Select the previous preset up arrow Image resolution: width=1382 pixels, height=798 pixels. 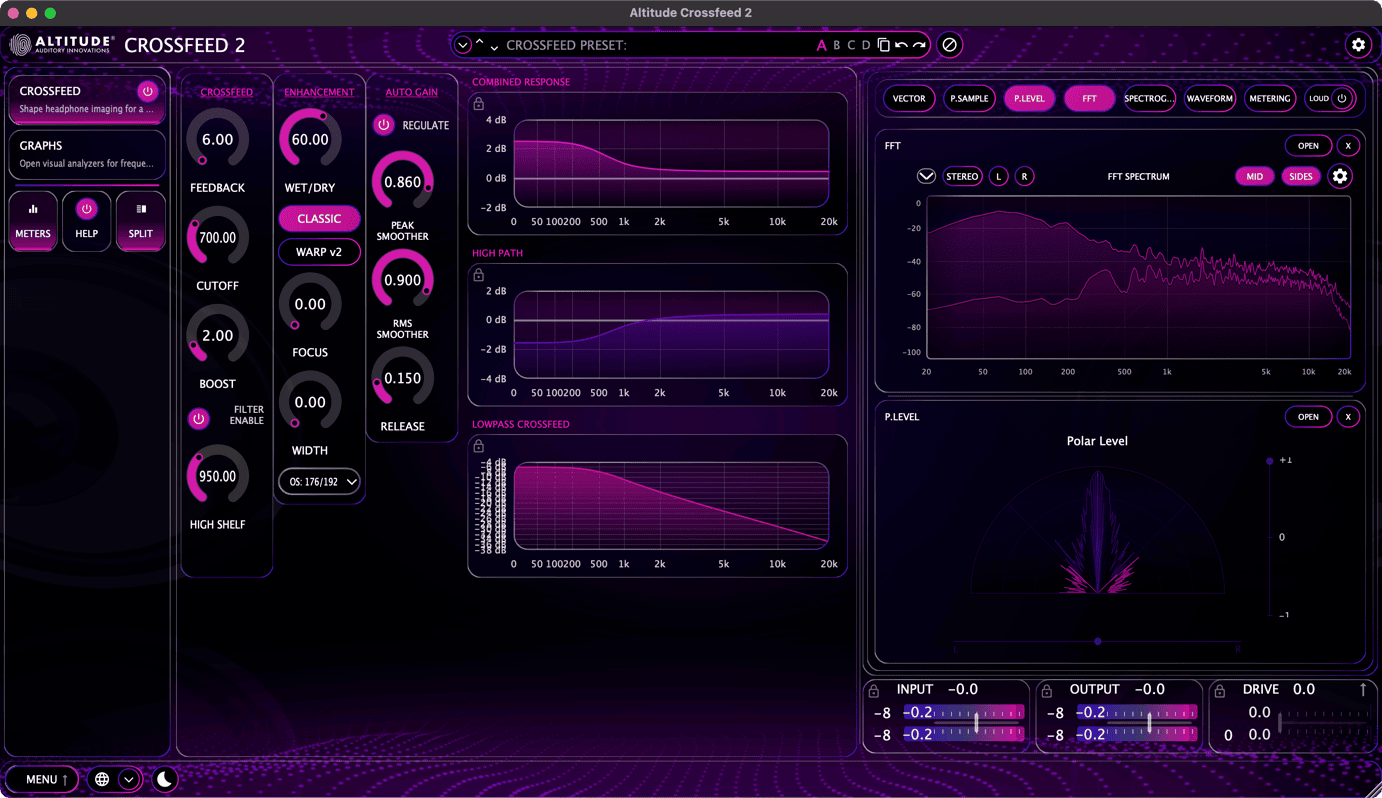click(480, 43)
